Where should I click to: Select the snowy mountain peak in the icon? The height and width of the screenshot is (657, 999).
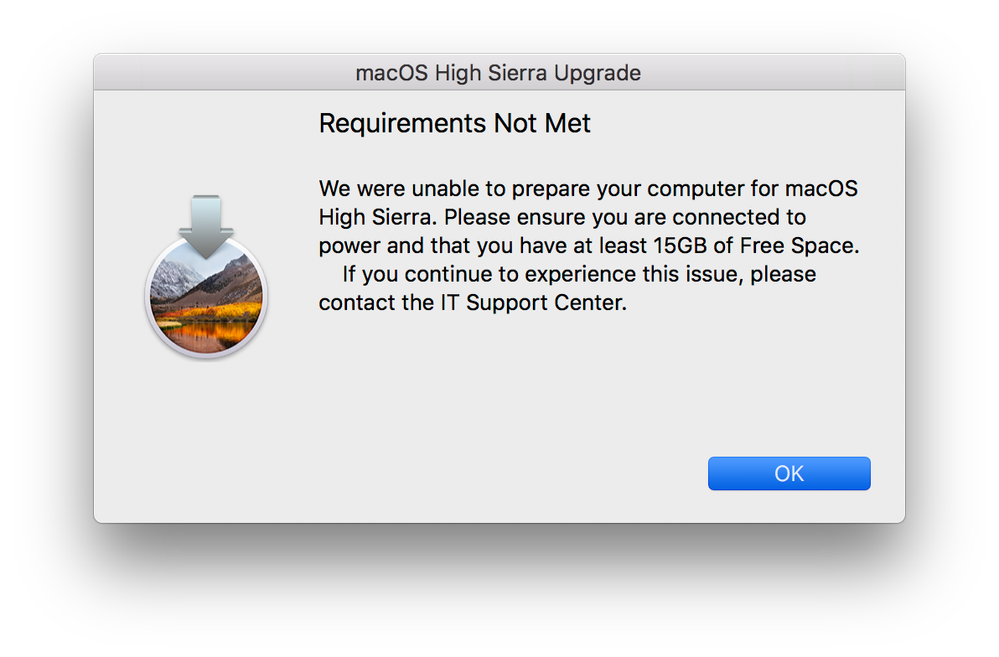pyautogui.click(x=173, y=278)
